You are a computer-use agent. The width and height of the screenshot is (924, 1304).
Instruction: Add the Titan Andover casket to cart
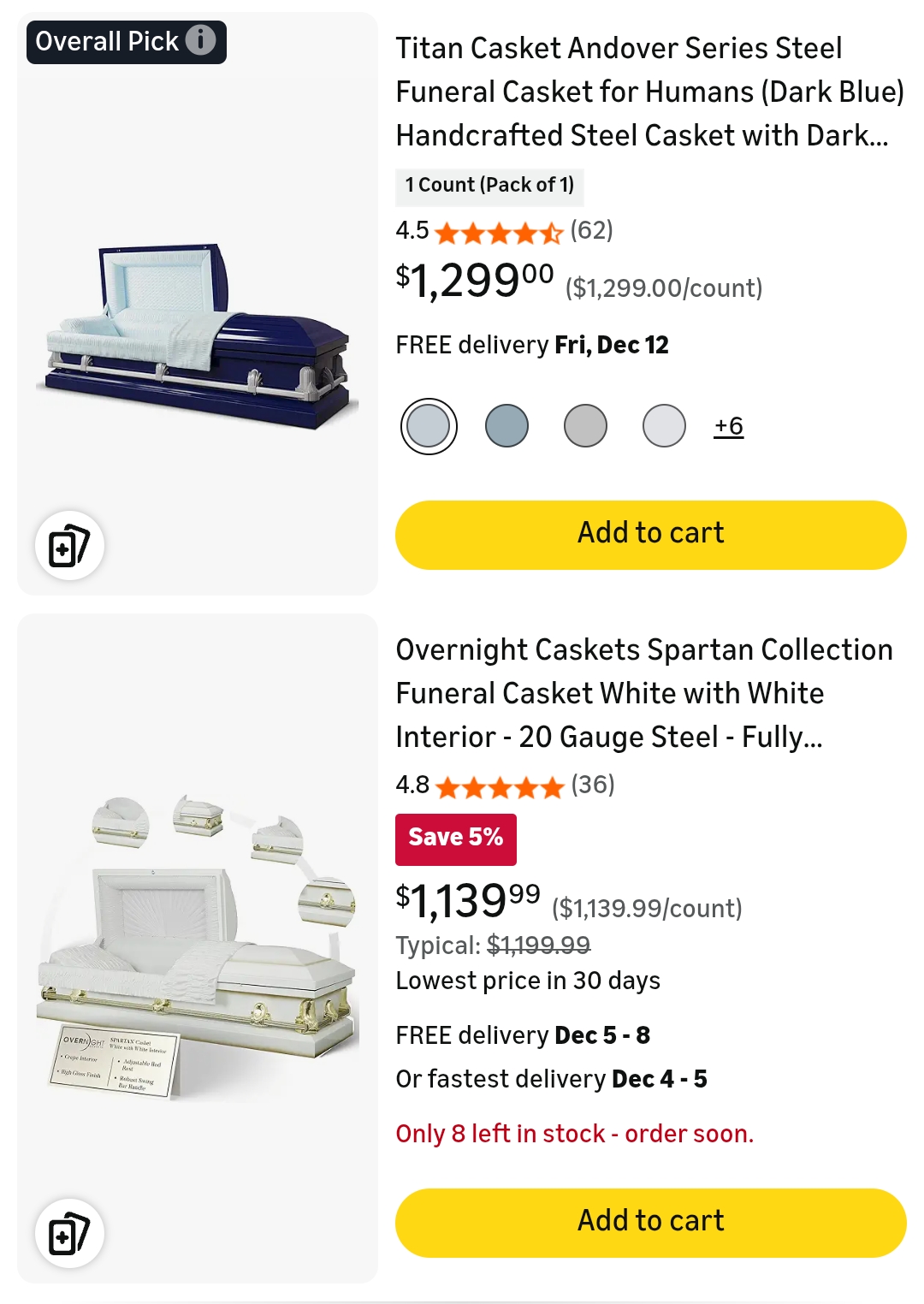click(x=650, y=535)
